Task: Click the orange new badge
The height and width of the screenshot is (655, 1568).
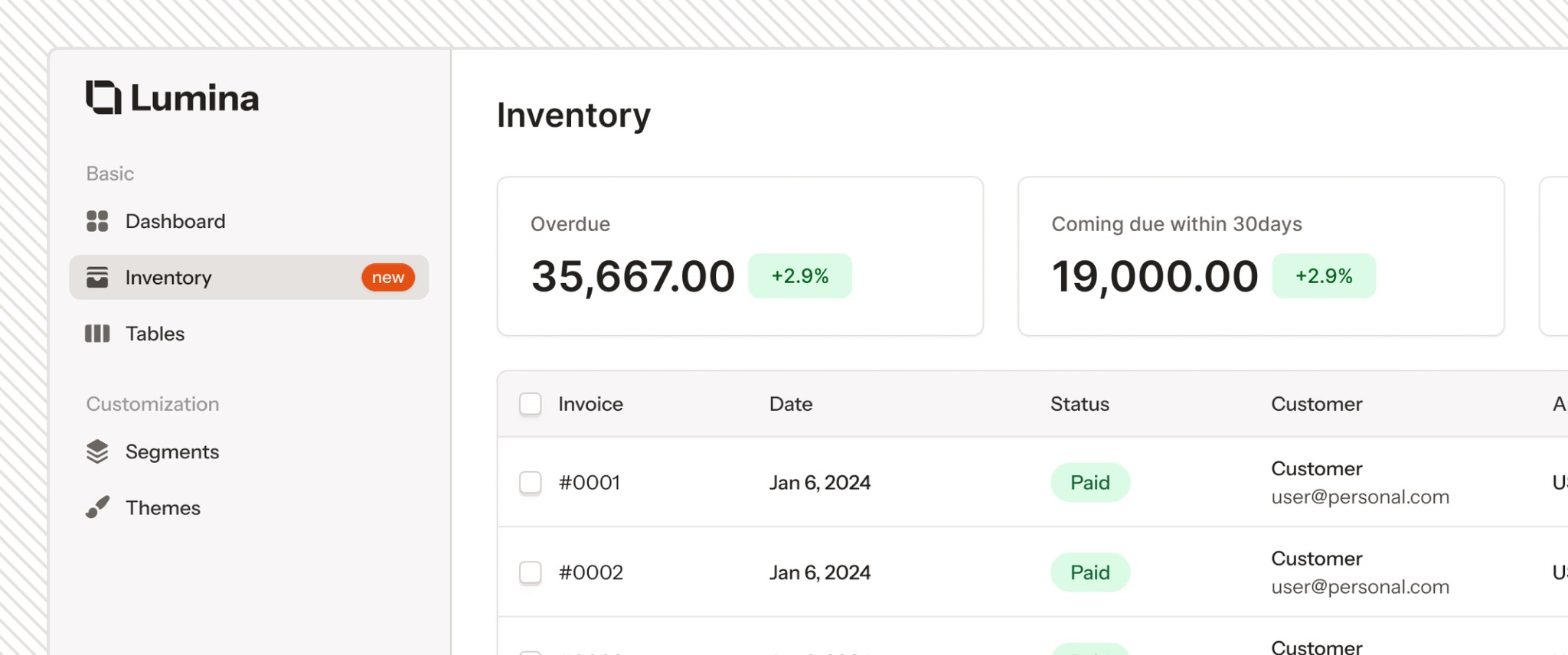Action: 388,277
